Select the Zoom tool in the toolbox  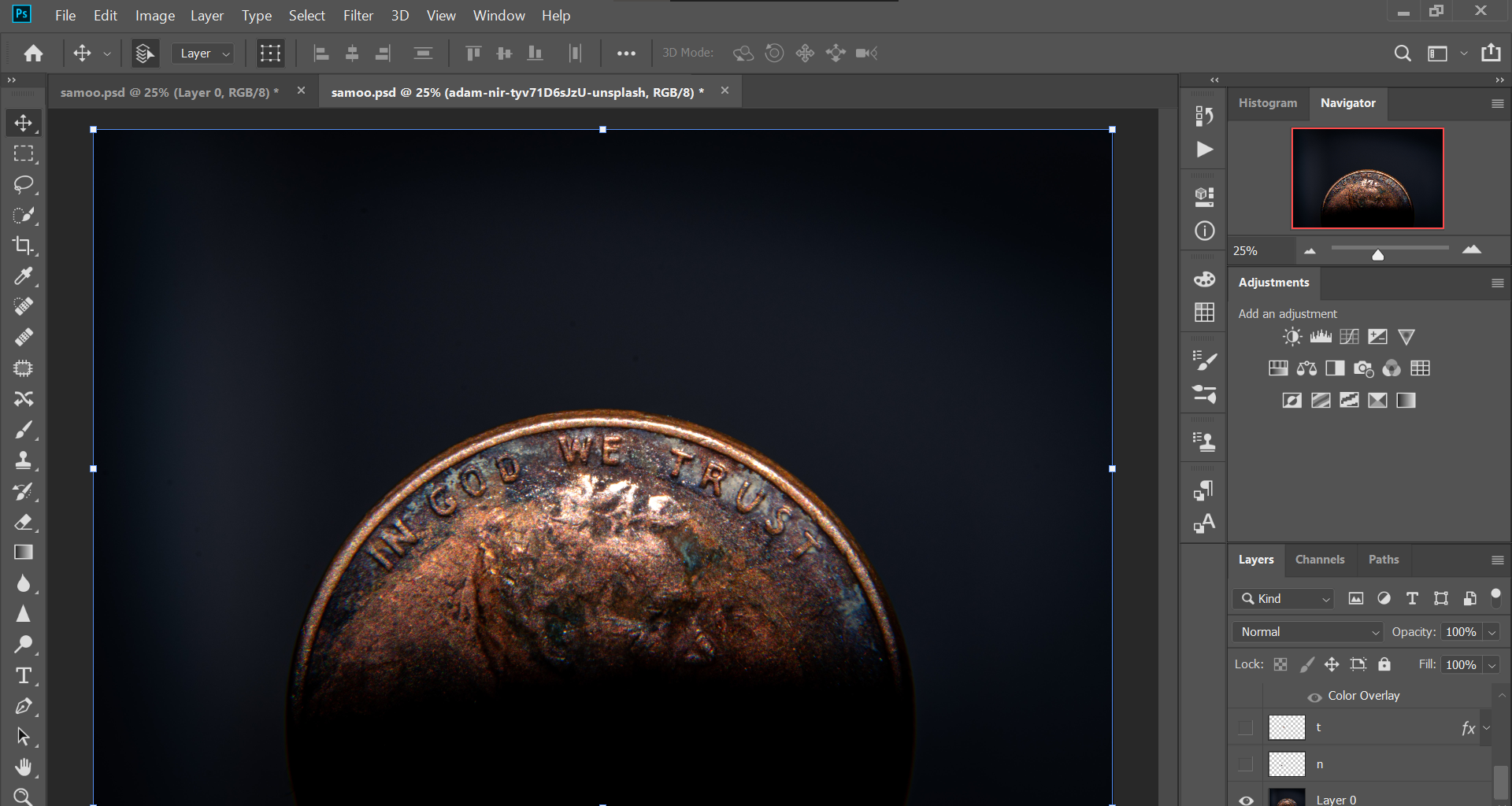click(23, 797)
